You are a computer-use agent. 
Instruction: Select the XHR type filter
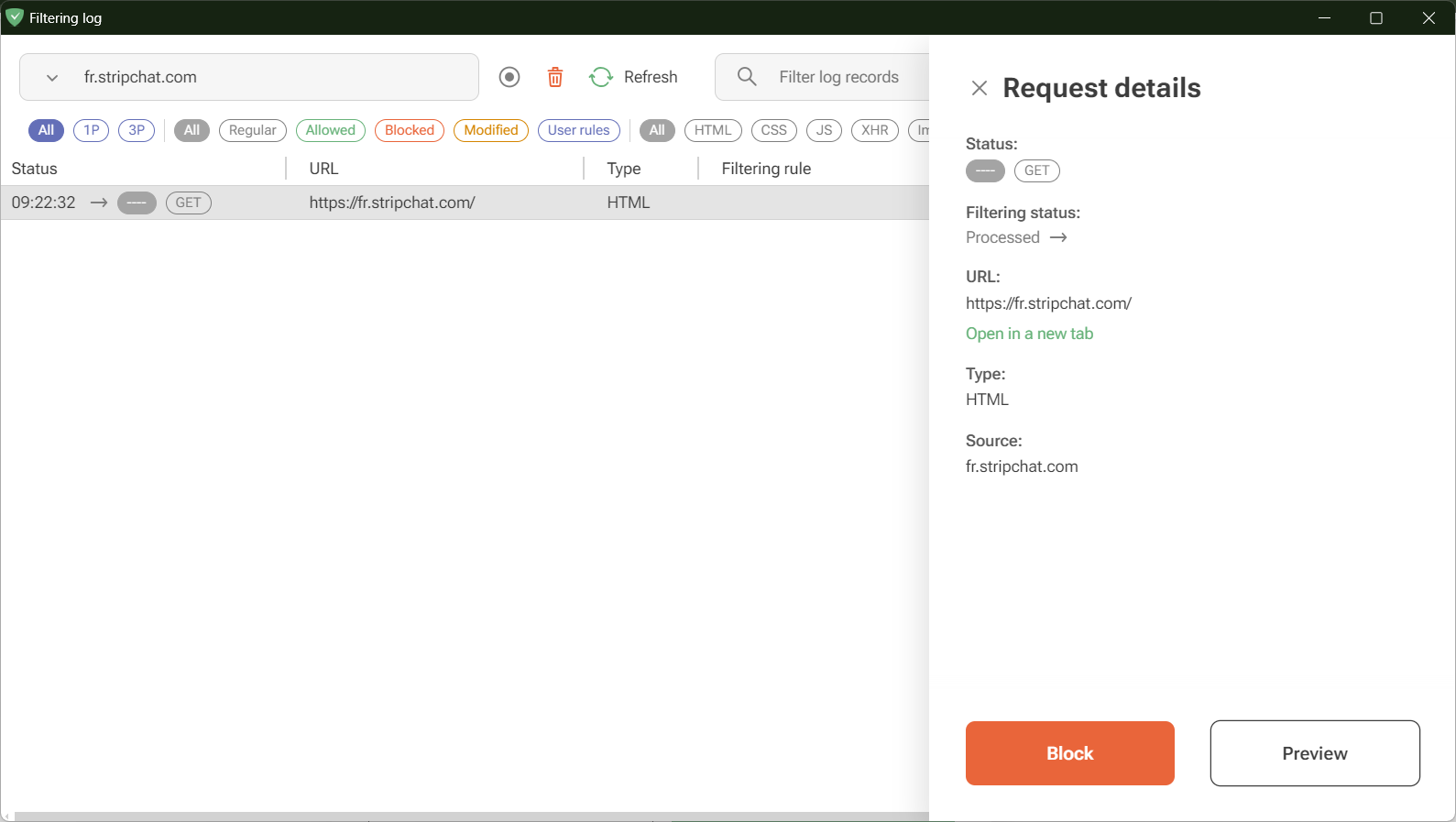pos(874,130)
